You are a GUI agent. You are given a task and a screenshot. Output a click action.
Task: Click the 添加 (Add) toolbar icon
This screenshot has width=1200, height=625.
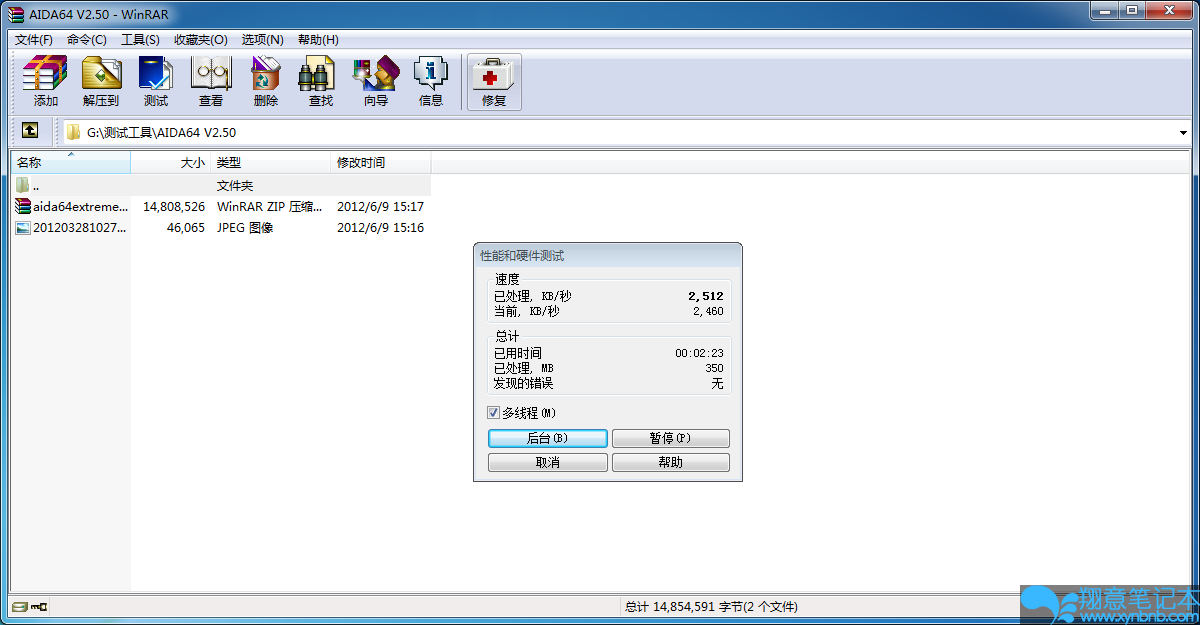(x=45, y=74)
